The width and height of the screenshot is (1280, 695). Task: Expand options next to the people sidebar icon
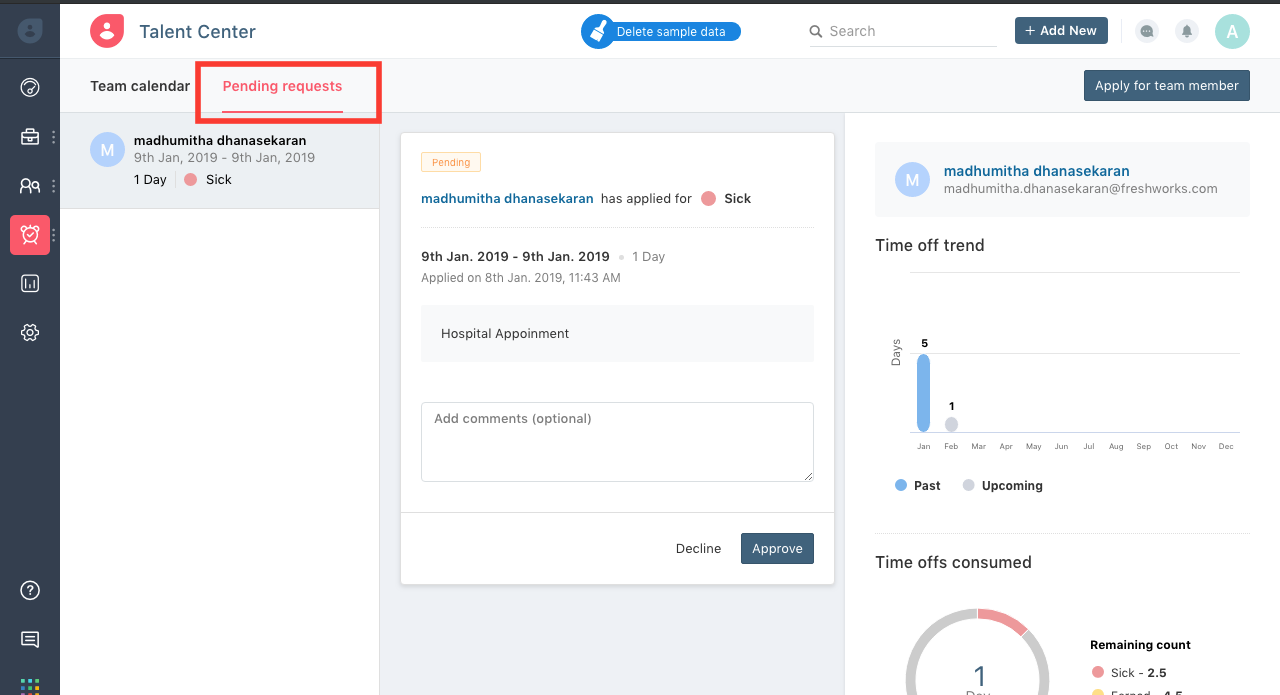[53, 186]
